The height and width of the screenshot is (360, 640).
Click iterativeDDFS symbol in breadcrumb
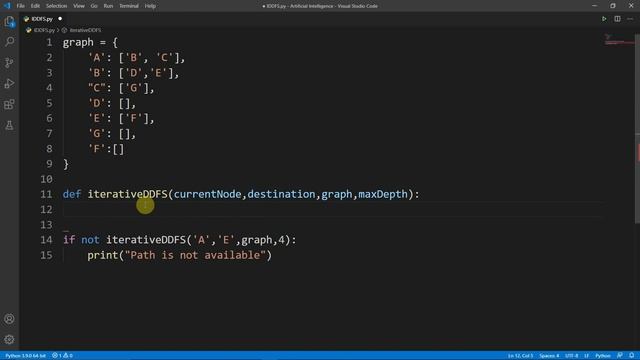click(x=85, y=30)
